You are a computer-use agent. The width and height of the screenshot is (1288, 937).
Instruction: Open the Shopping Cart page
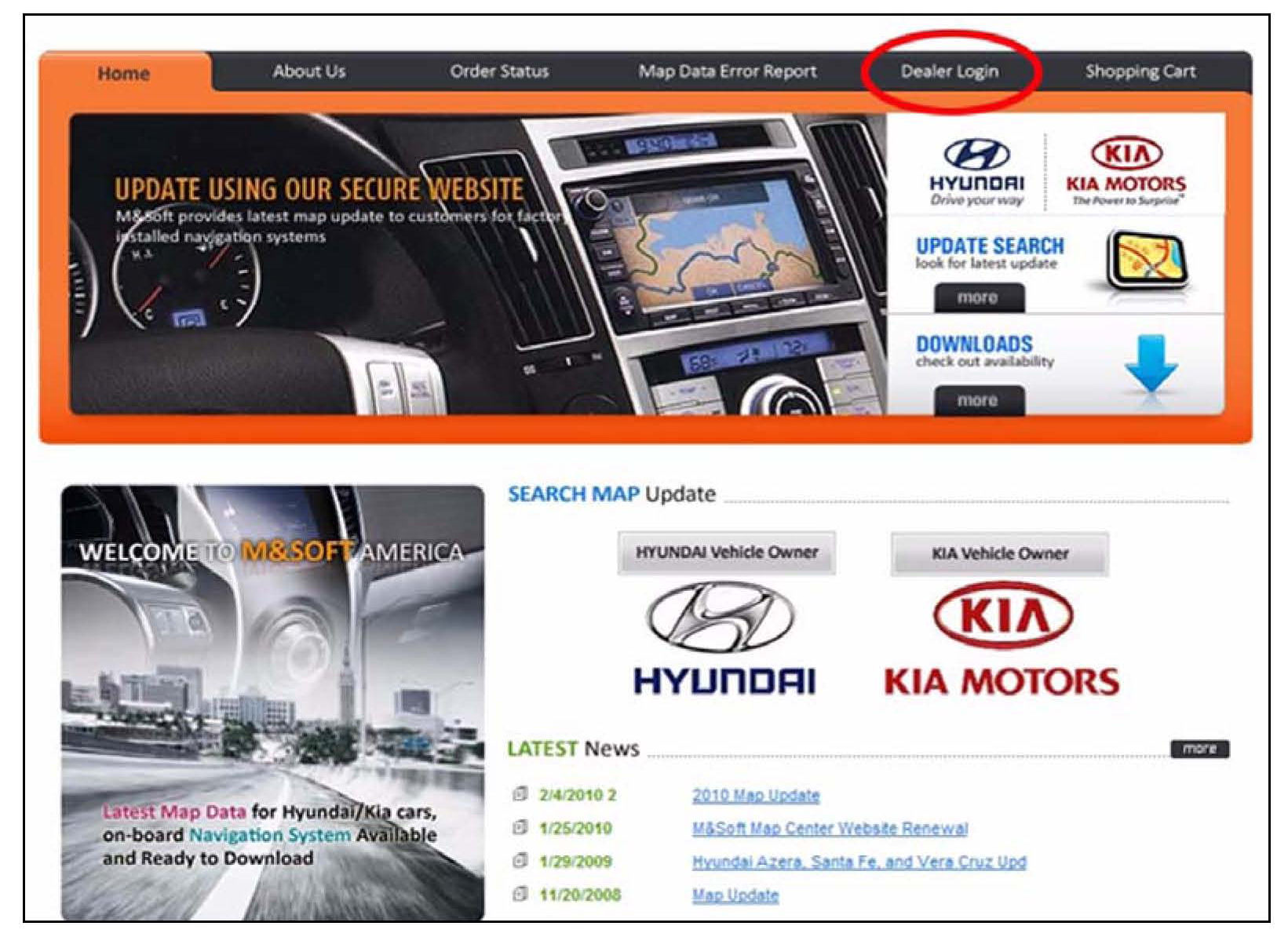pyautogui.click(x=1140, y=71)
